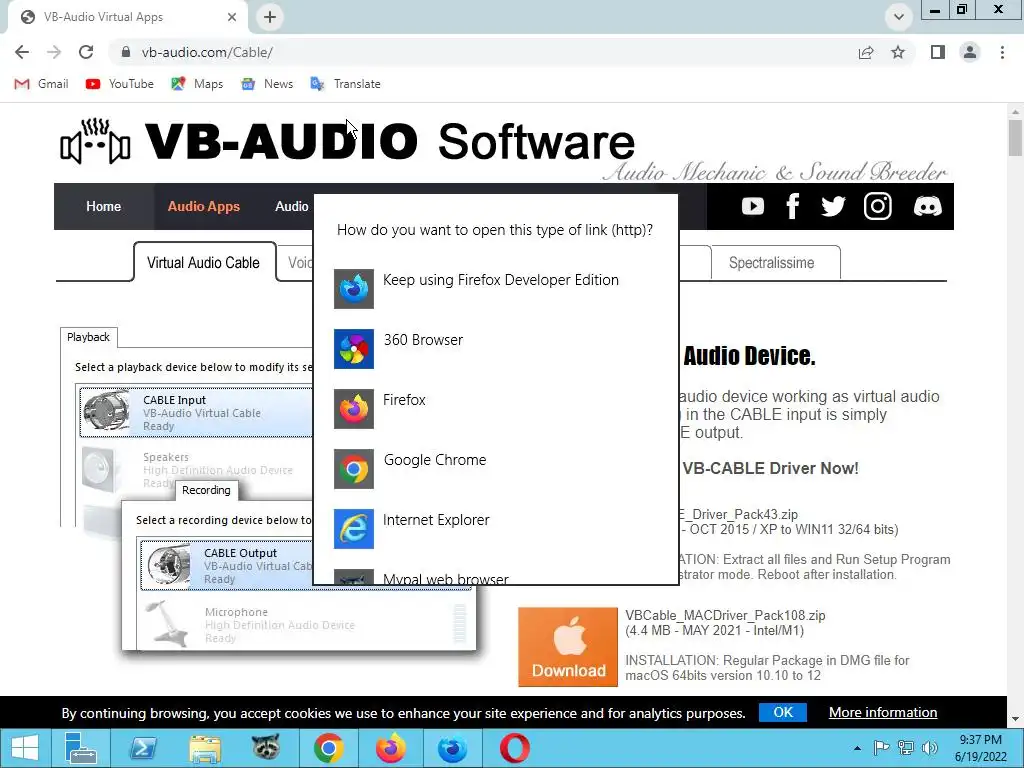Screen dimensions: 1024x768
Task: Accept cookies with the OK button
Action: [x=782, y=712]
